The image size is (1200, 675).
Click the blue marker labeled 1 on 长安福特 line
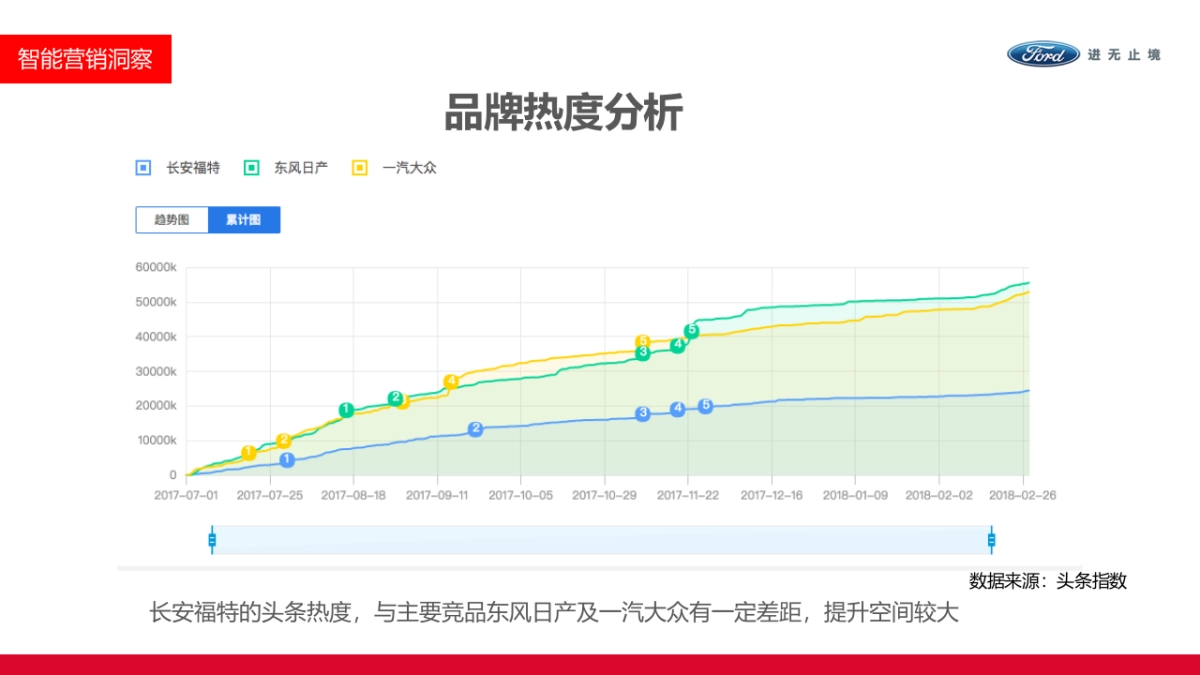tap(287, 460)
